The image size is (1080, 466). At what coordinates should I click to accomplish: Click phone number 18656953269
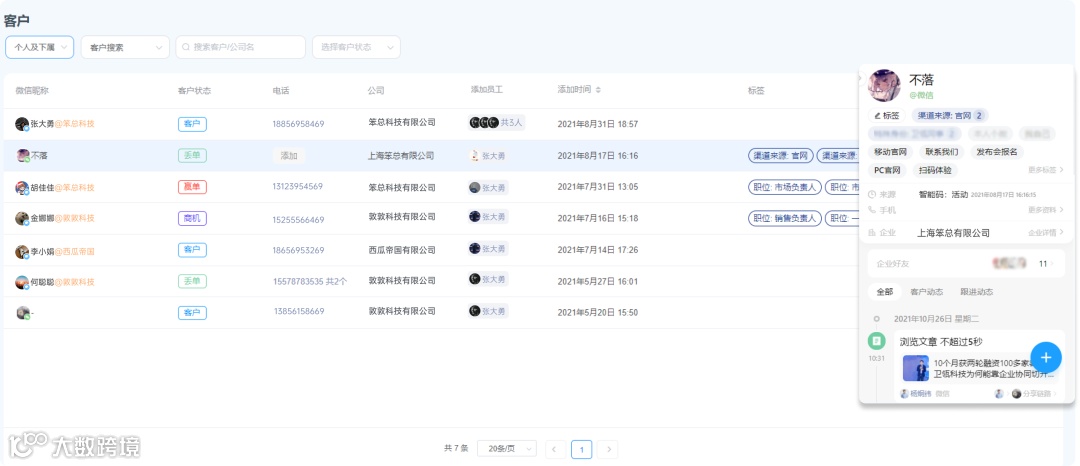pos(298,250)
